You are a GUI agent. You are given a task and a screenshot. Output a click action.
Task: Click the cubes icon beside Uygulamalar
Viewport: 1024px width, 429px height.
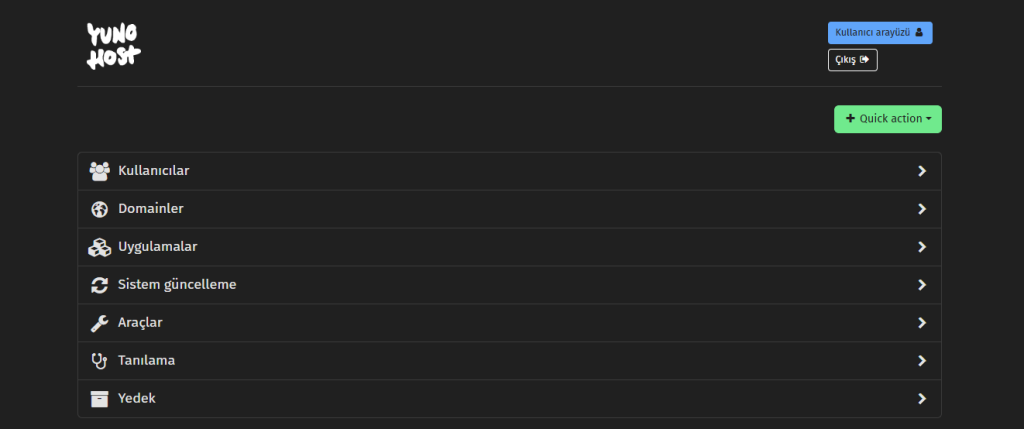pyautogui.click(x=99, y=247)
